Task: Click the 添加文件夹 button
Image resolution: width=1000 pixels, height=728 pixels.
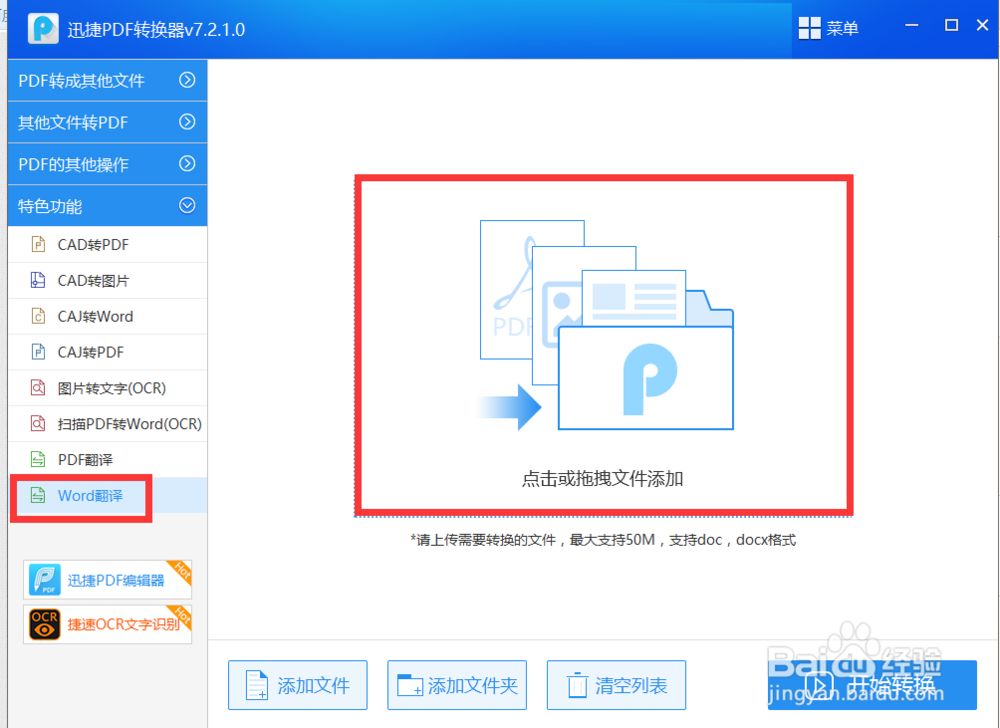Action: 457,685
